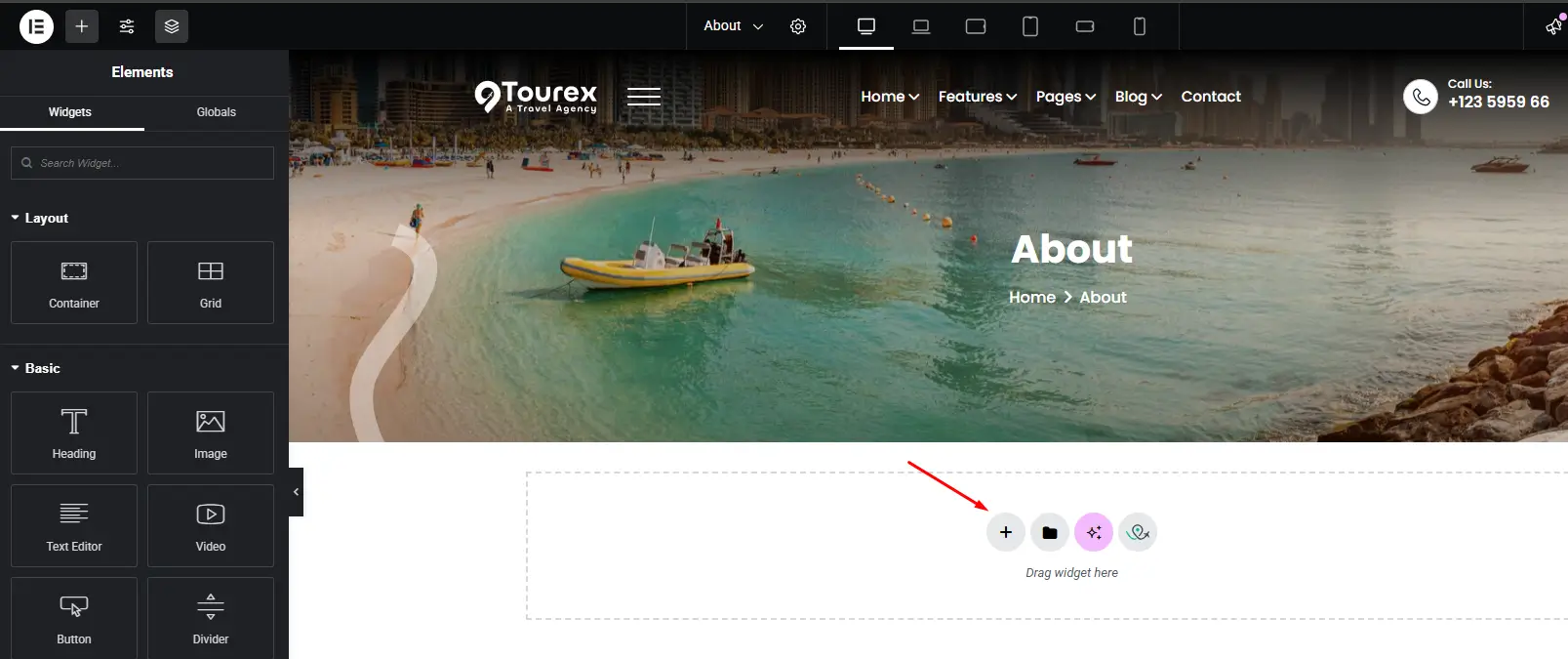Screen dimensions: 1568x659
Task: Focus the Search Widget field
Action: point(142,163)
